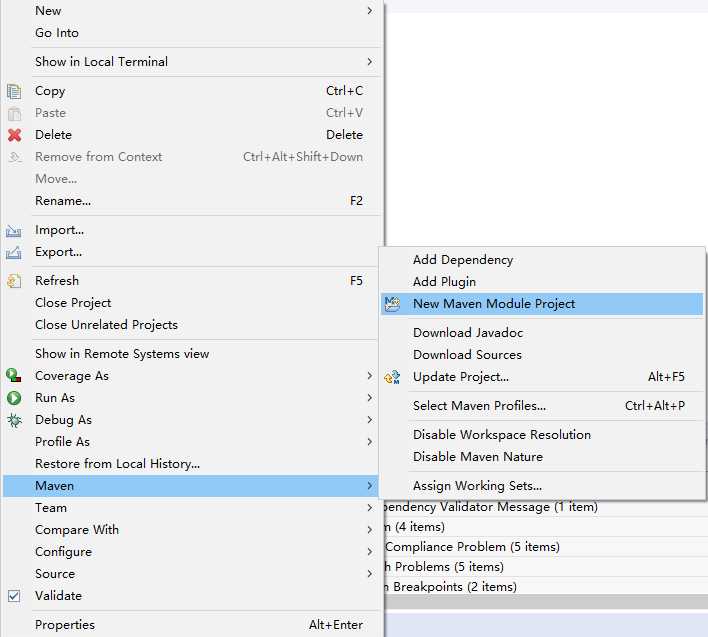Screen dimensions: 708x637
Task: Click the red Delete X icon
Action: tap(14, 135)
